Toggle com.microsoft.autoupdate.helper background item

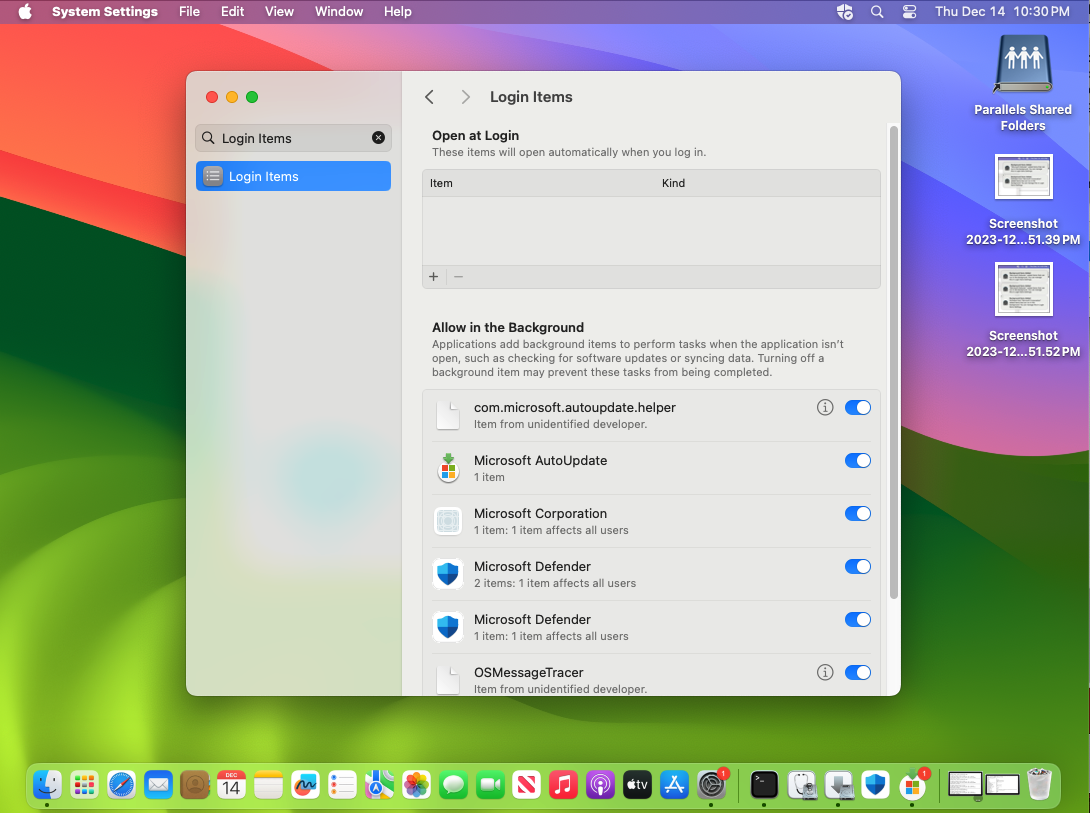pyautogui.click(x=857, y=407)
